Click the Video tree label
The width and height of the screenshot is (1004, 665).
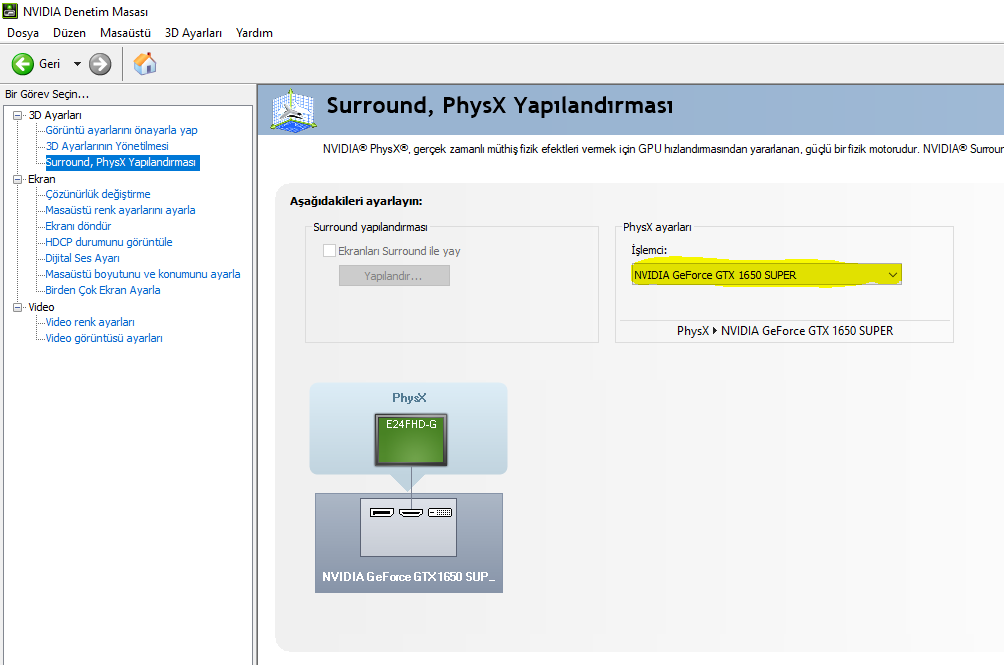click(x=42, y=307)
